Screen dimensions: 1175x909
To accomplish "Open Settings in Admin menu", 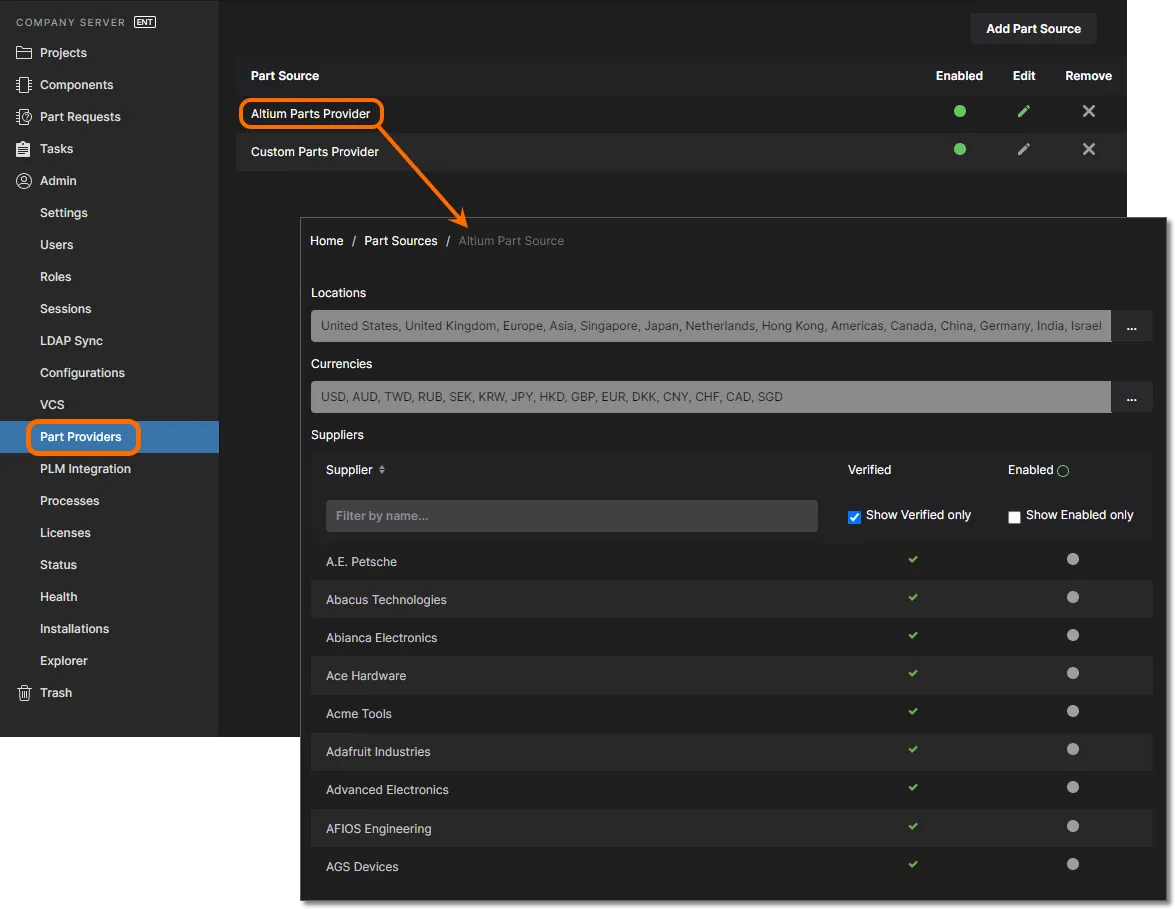I will point(64,213).
